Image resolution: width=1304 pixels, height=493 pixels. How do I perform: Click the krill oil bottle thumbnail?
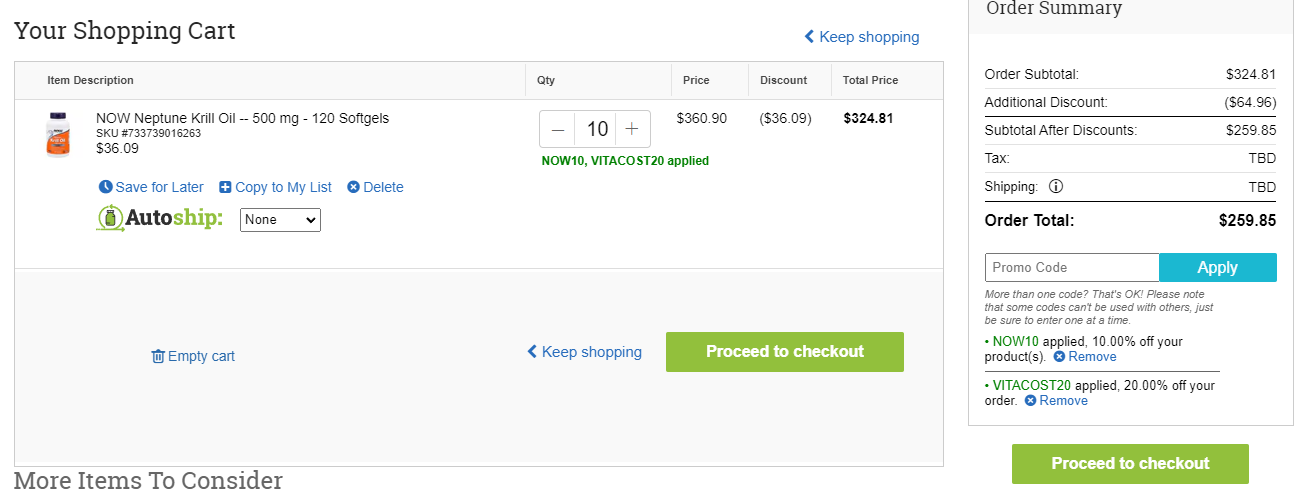pos(59,134)
